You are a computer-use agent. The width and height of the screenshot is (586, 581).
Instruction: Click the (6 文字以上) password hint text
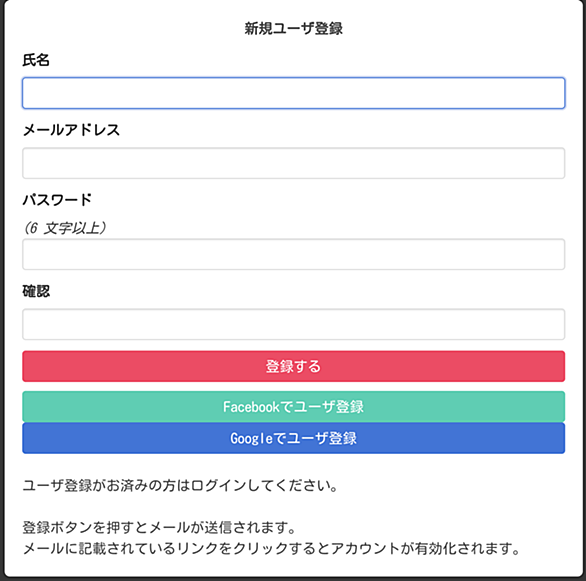click(65, 228)
